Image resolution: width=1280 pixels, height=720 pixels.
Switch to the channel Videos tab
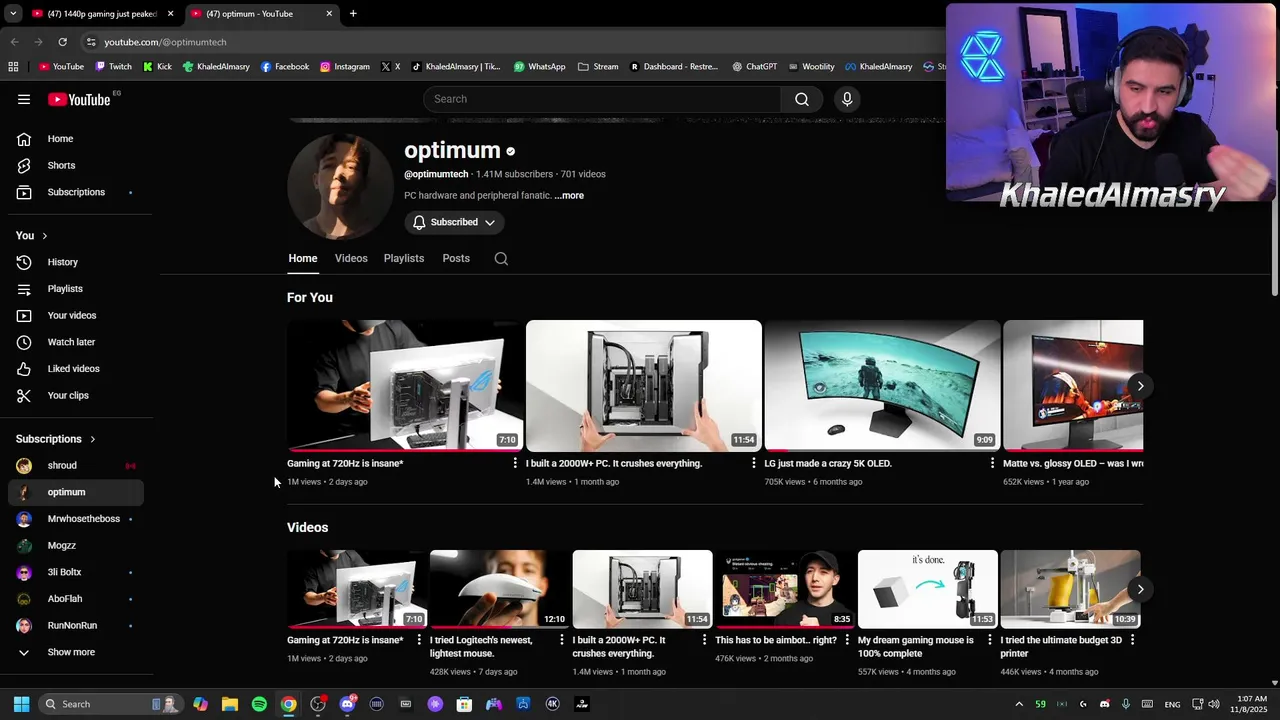click(351, 258)
